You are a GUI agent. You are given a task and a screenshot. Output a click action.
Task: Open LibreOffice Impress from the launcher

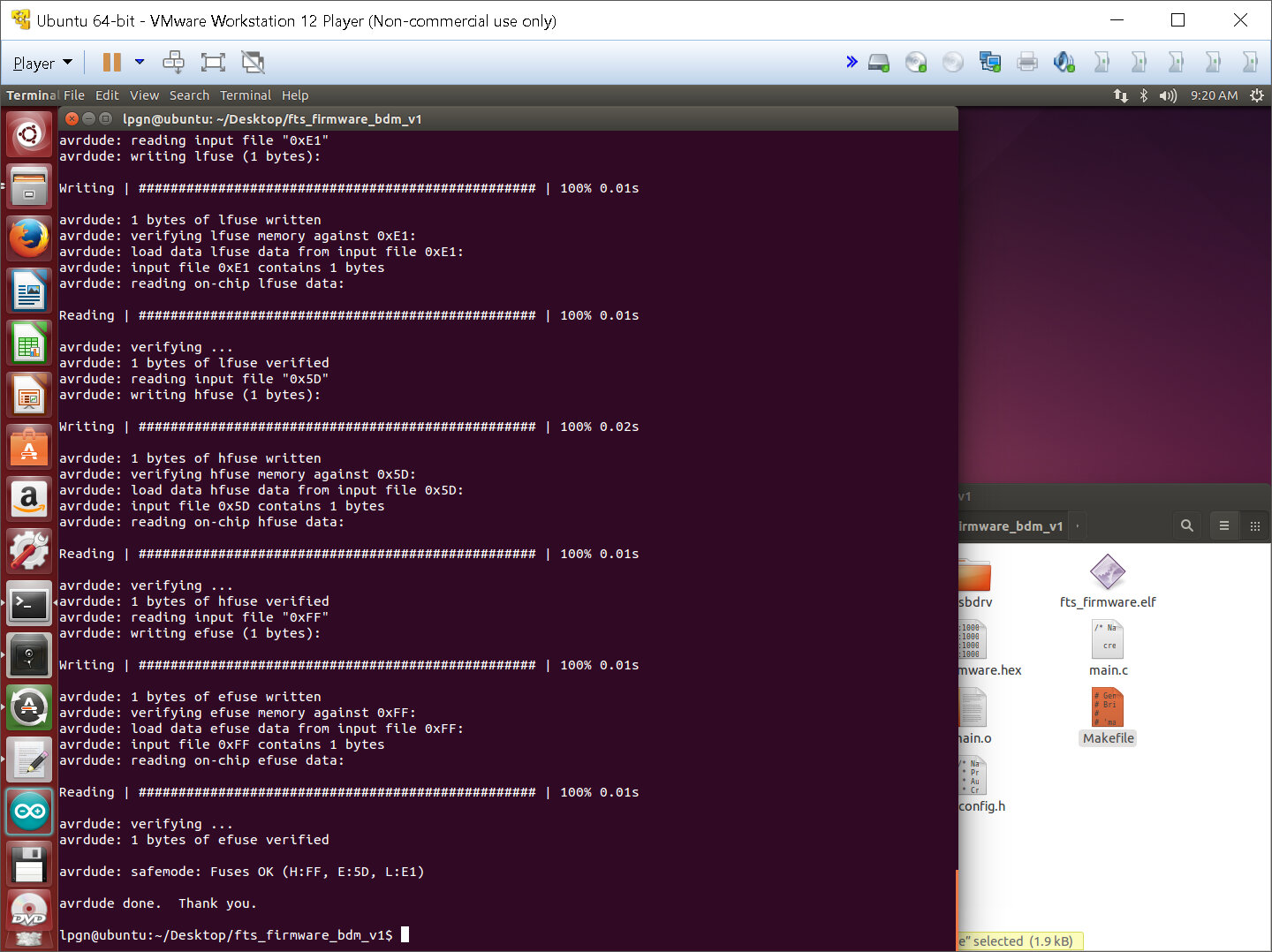(29, 396)
